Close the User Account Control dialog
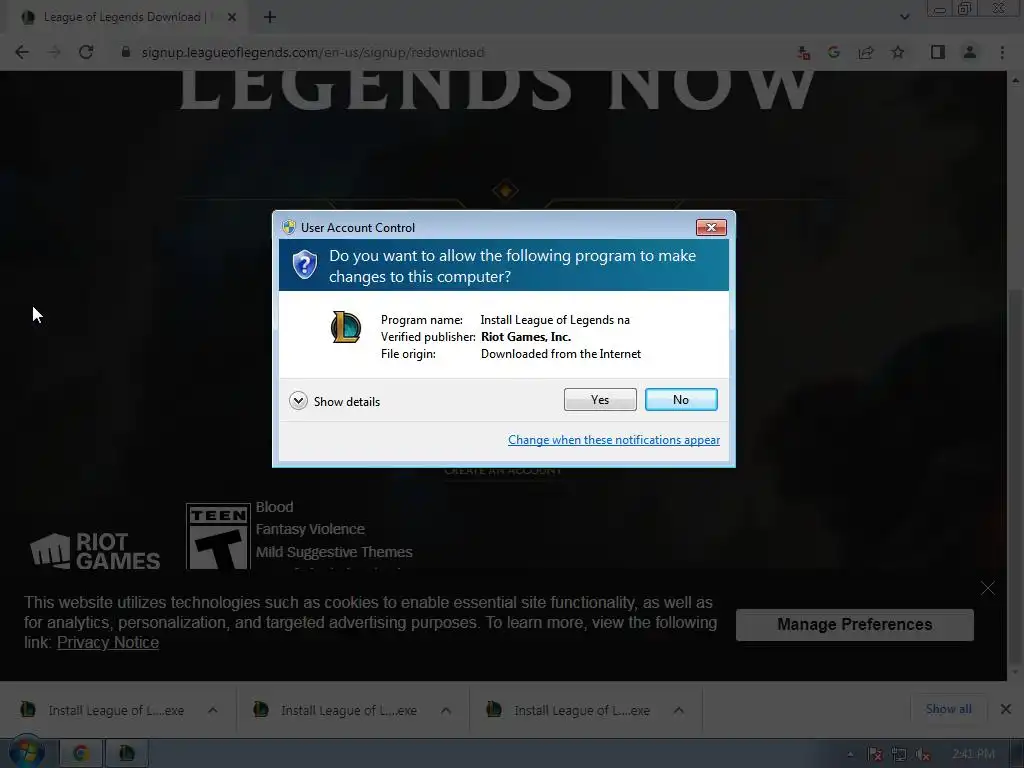This screenshot has width=1024, height=768. (x=711, y=227)
